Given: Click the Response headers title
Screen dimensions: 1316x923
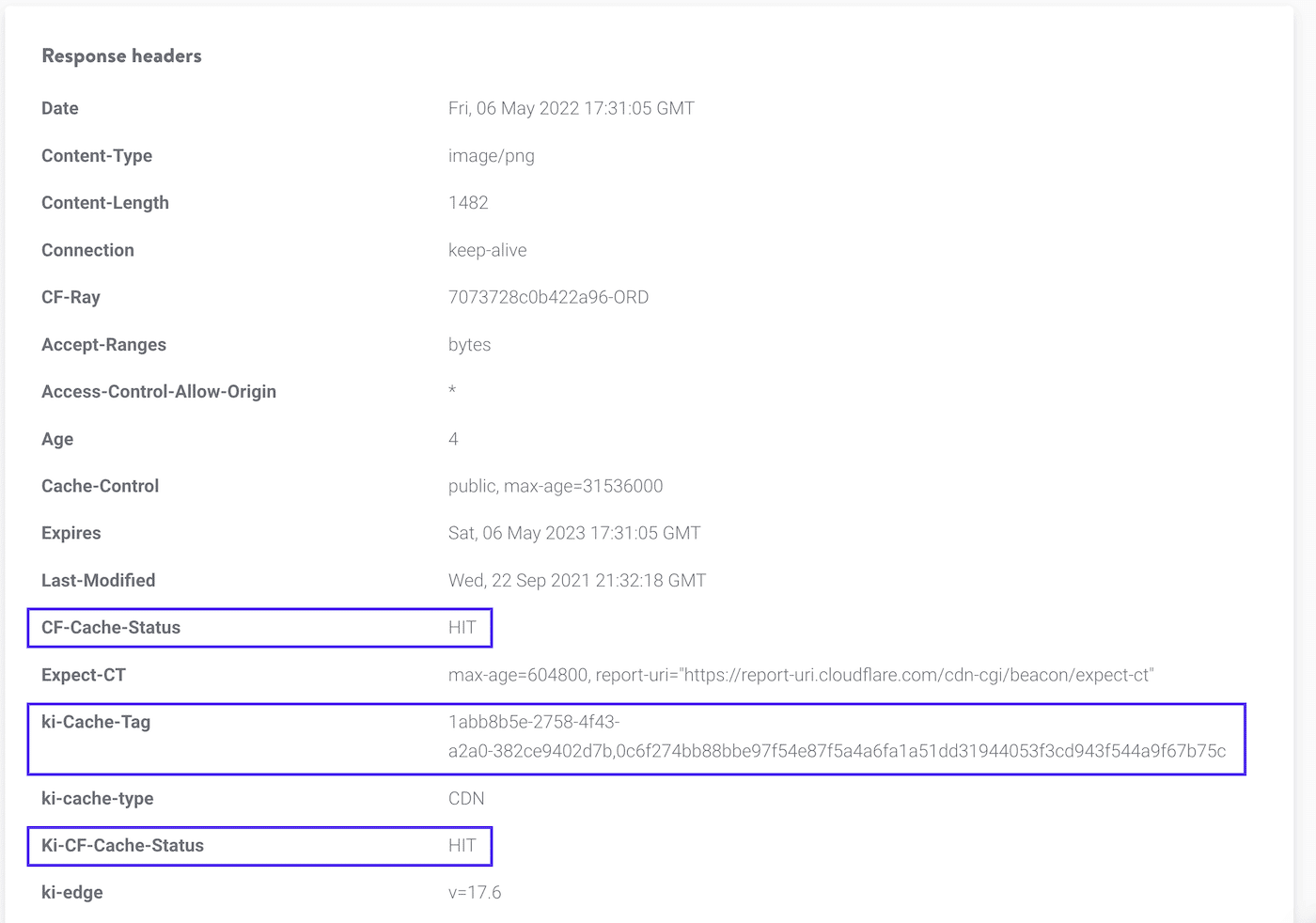Looking at the screenshot, I should click(x=121, y=55).
